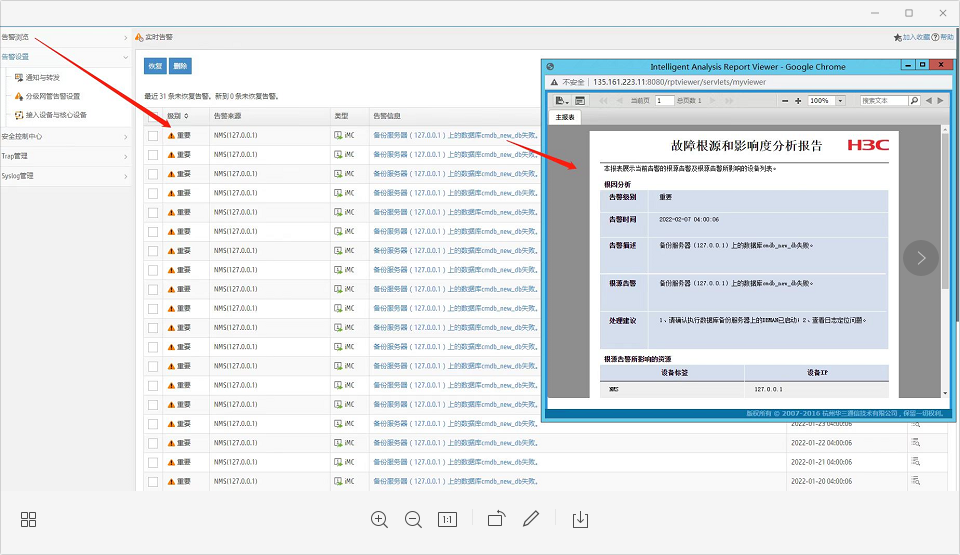Open the thumbnail grid view

click(28, 519)
